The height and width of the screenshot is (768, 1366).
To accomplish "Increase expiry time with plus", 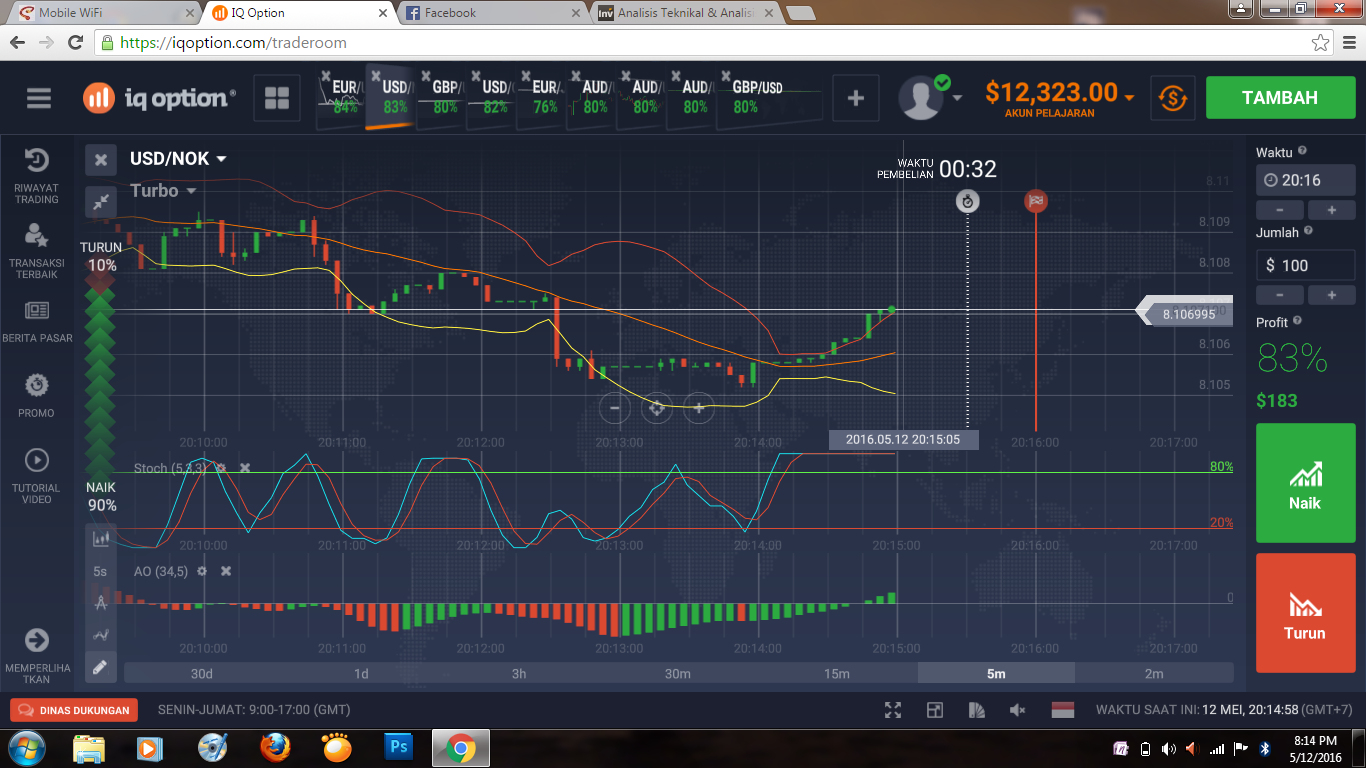I will point(1332,210).
